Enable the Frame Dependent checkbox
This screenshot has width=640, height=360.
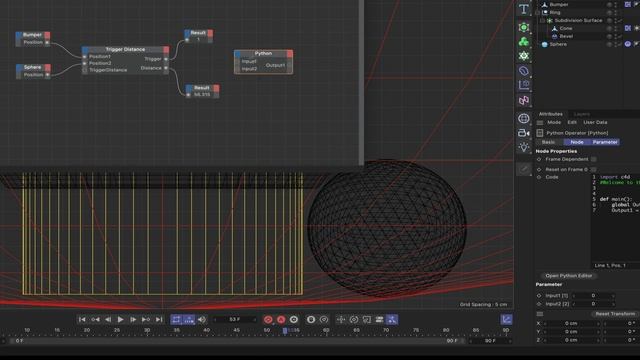593,159
